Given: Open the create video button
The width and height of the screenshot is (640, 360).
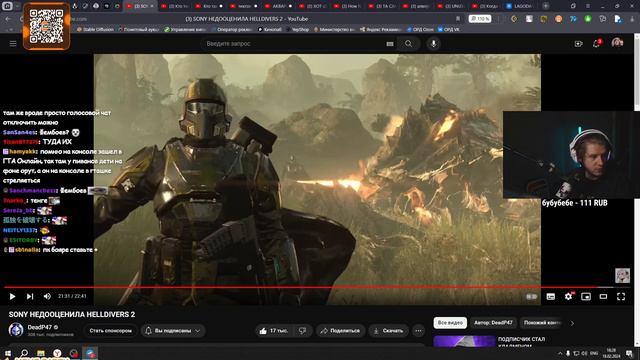Looking at the screenshot, I should point(578,44).
